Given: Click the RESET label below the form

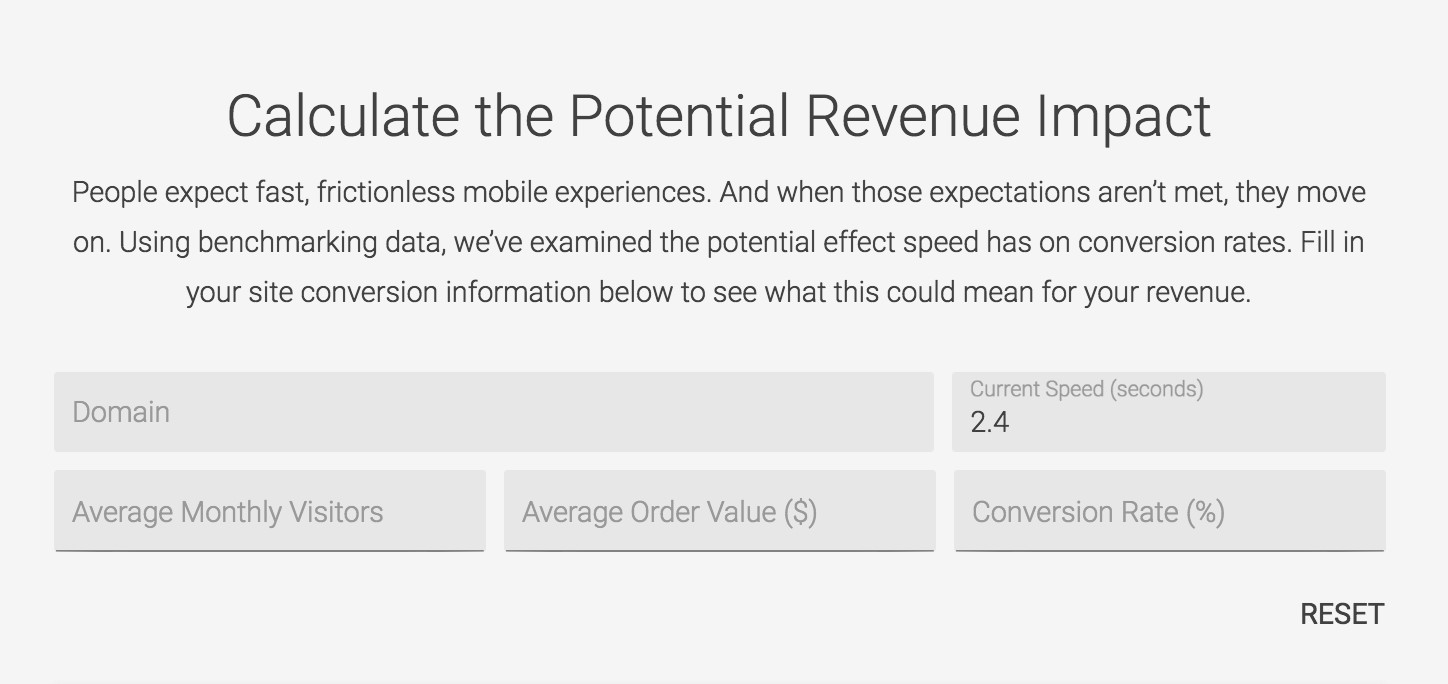Looking at the screenshot, I should tap(1342, 613).
